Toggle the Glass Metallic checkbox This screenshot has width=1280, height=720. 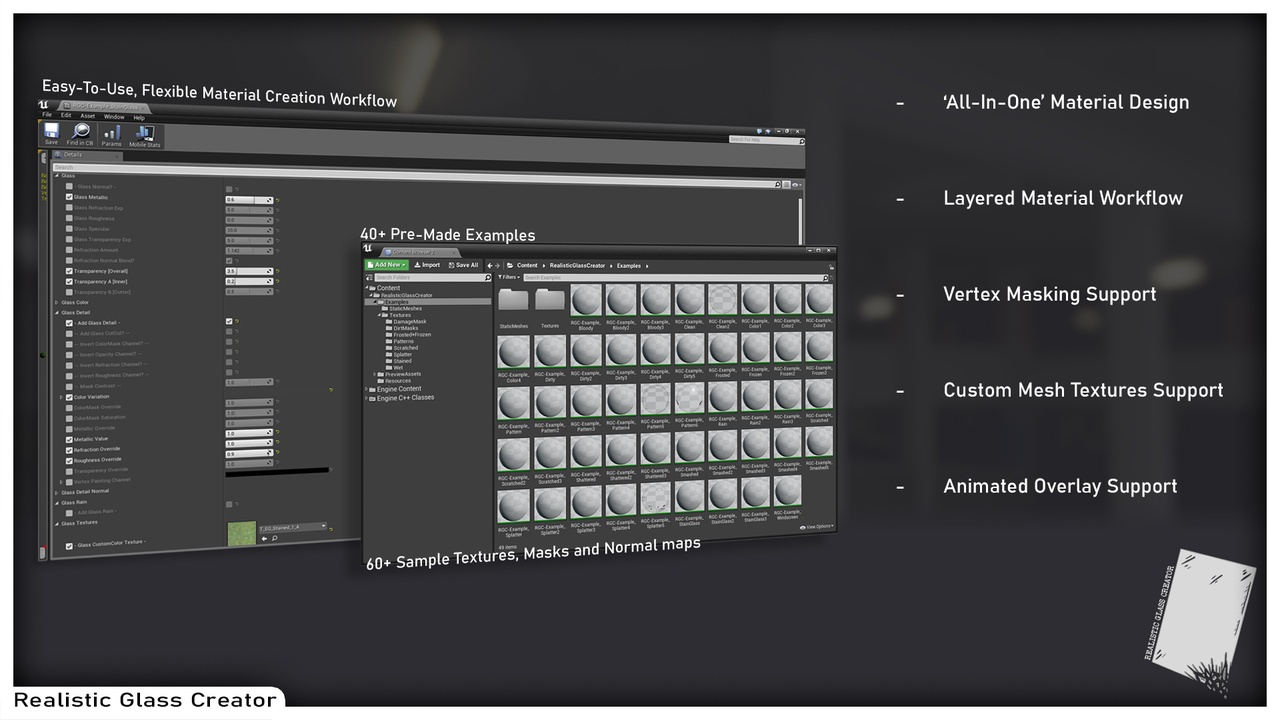[x=69, y=197]
